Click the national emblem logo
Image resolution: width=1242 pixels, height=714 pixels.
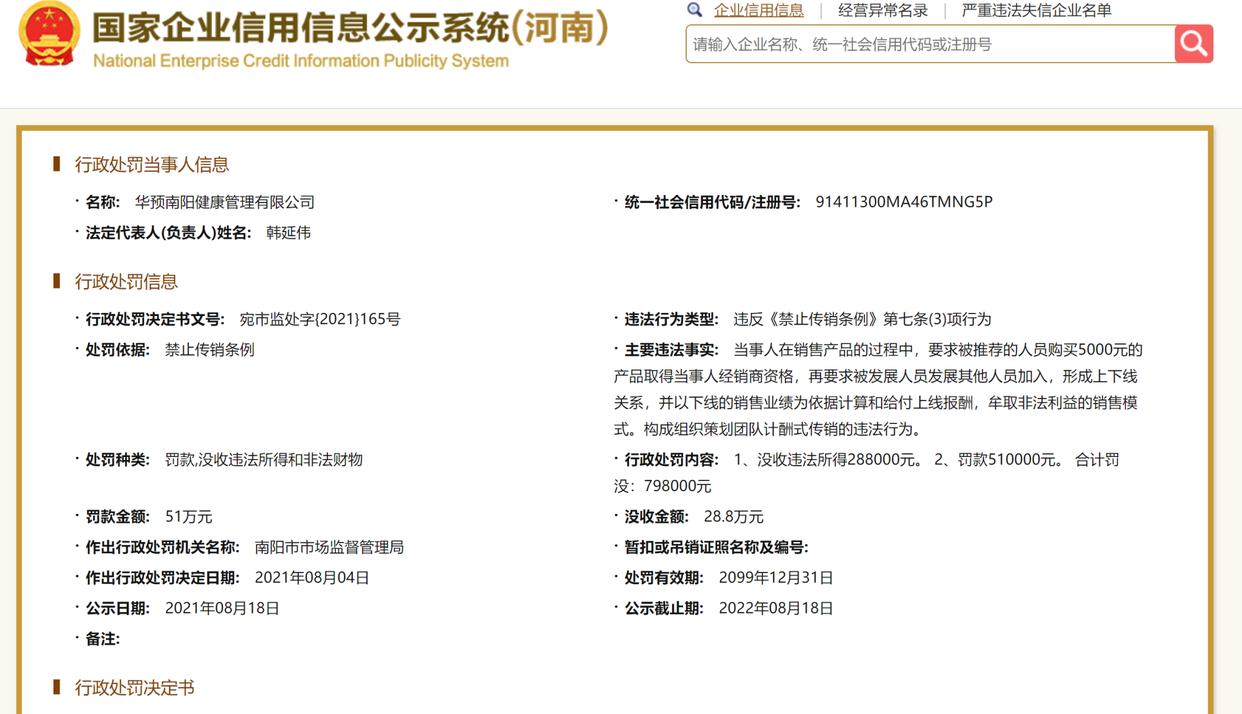[x=49, y=33]
